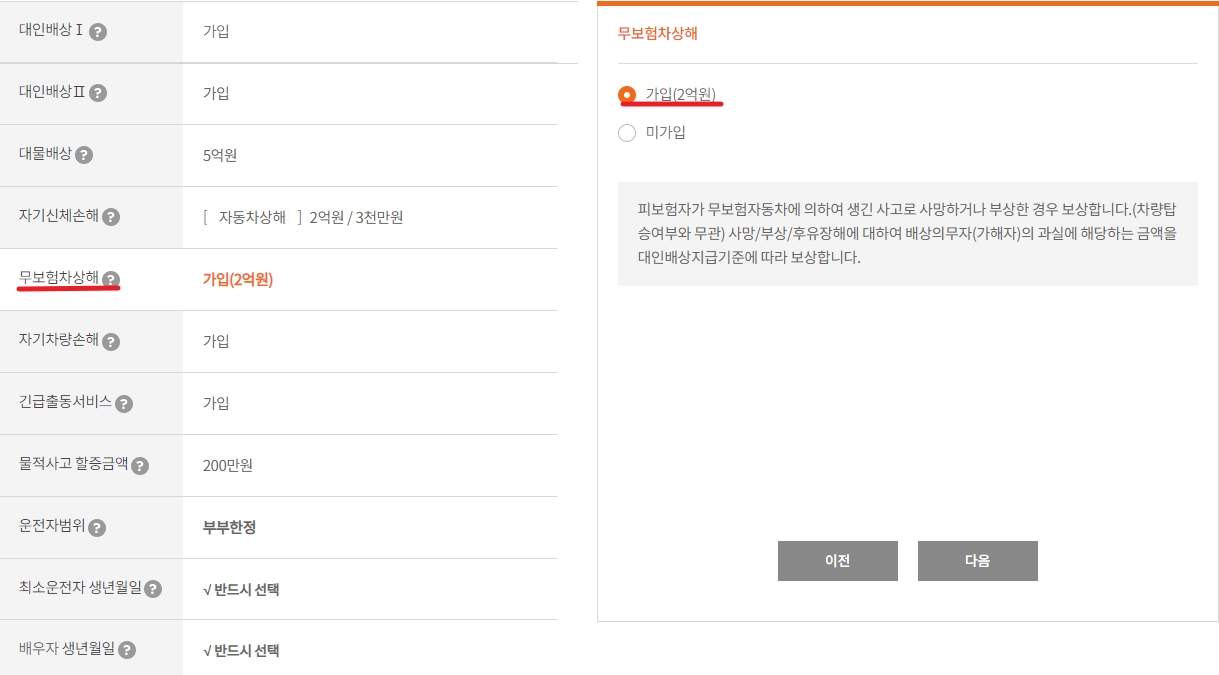Open help icon next to 대인배상Ⅰ
Screen dimensions: 1219x675
pyautogui.click(x=98, y=31)
